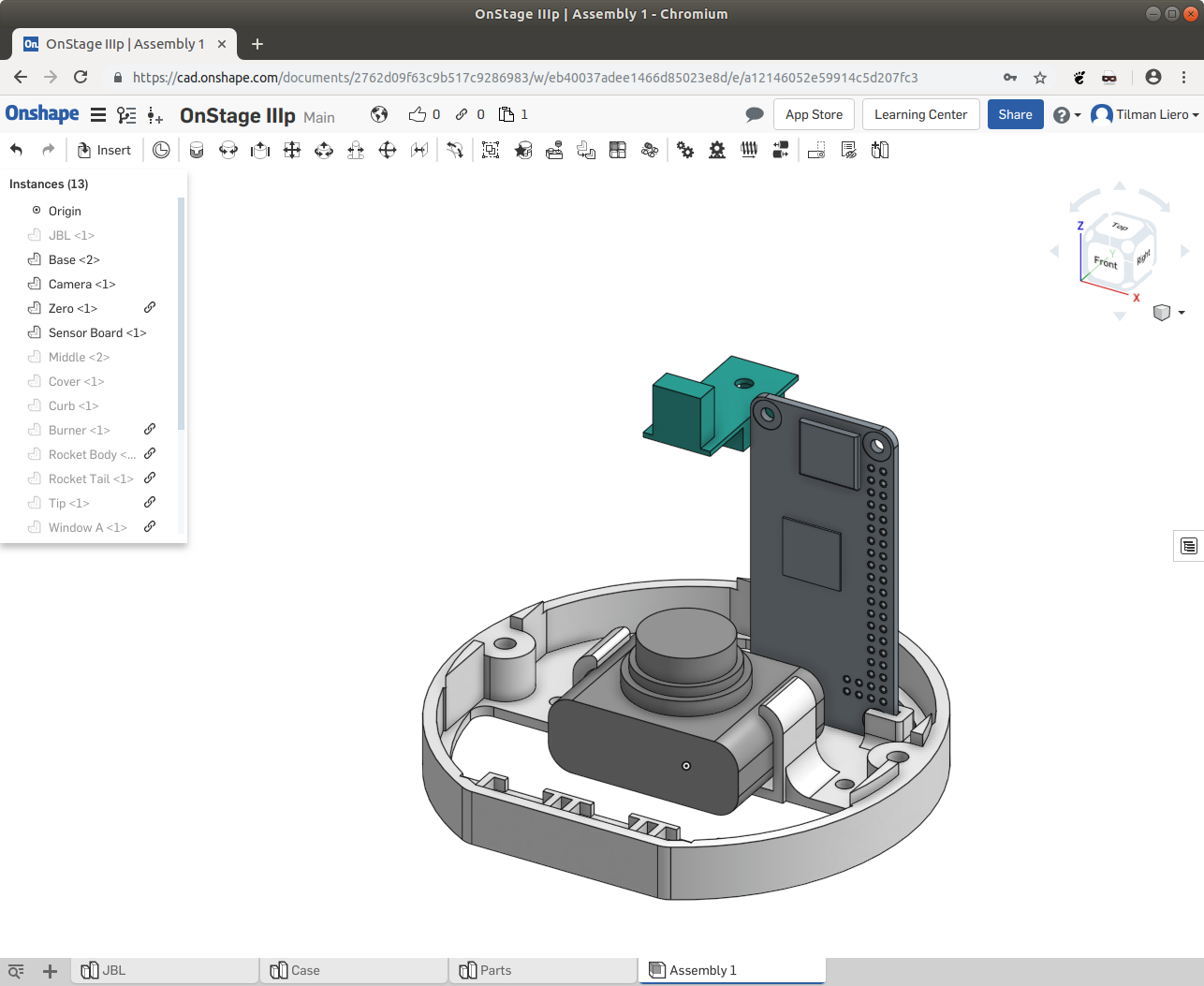Viewport: 1204px width, 986px height.
Task: Click the document-pair icon ending the toolbar
Action: click(x=880, y=150)
